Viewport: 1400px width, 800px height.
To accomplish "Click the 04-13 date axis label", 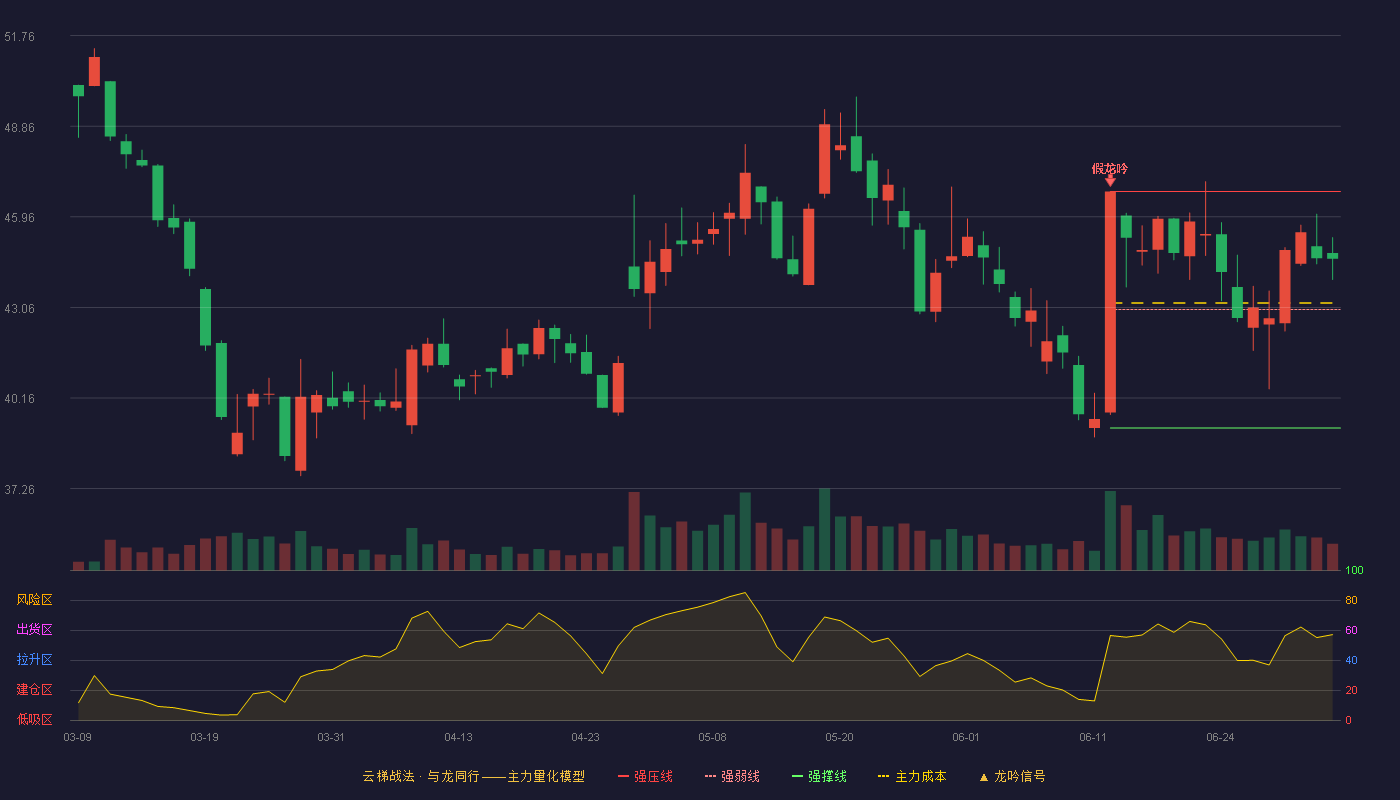I will click(458, 737).
